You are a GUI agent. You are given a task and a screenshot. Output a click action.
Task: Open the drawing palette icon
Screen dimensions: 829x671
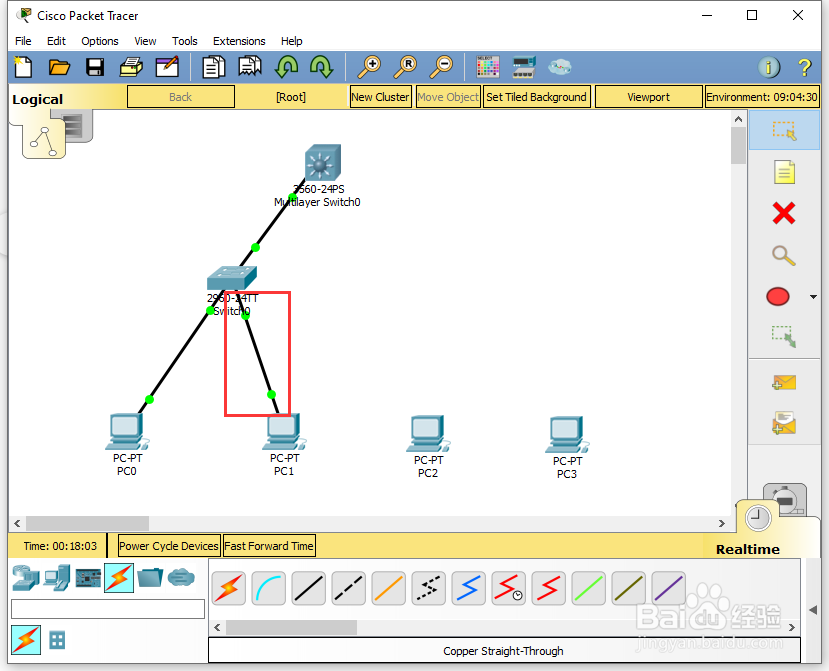487,67
